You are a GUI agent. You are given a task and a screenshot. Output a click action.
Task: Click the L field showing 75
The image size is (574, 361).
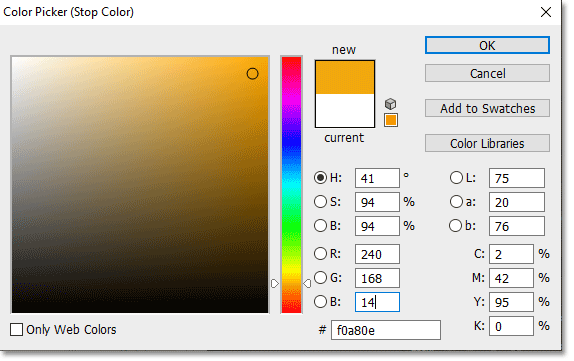[517, 178]
